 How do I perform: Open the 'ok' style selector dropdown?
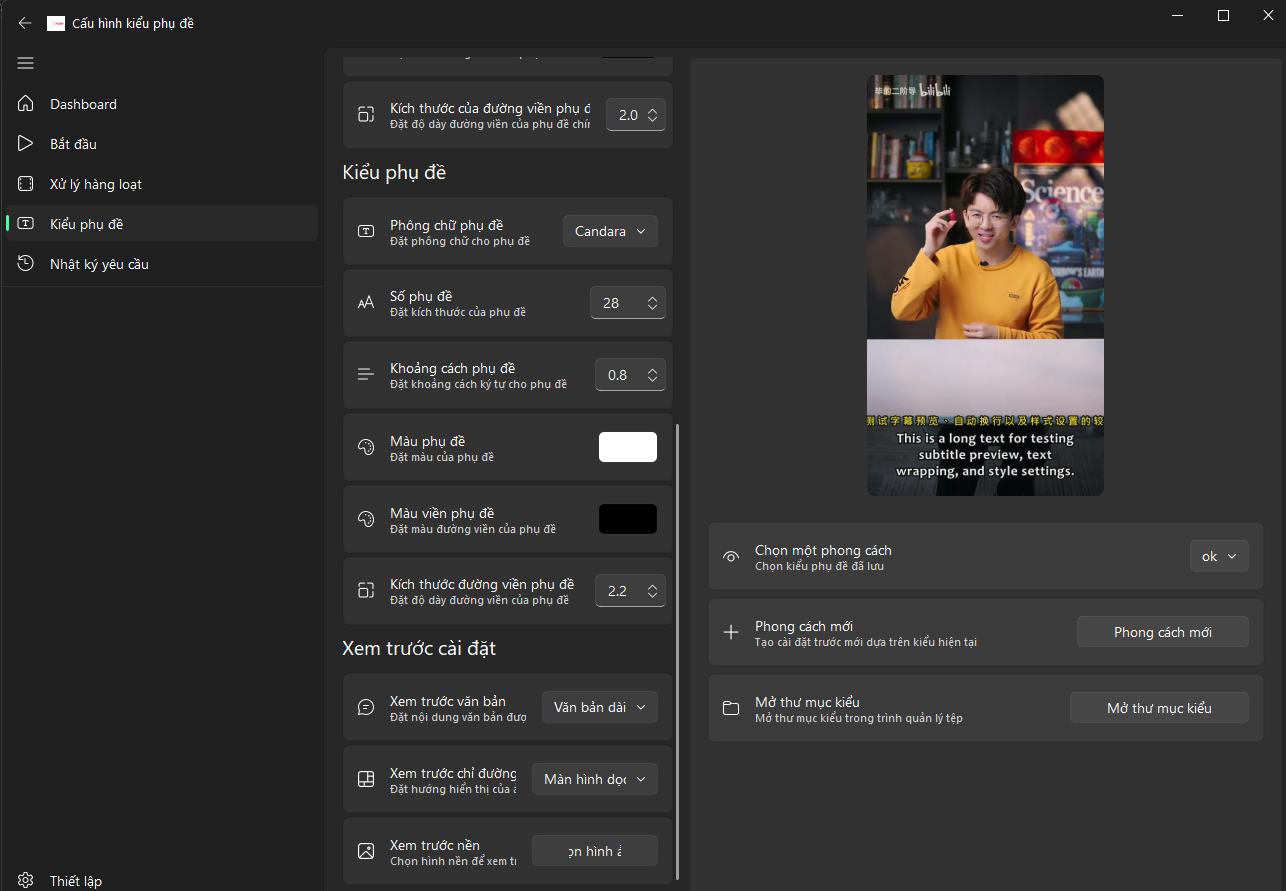pyautogui.click(x=1218, y=556)
